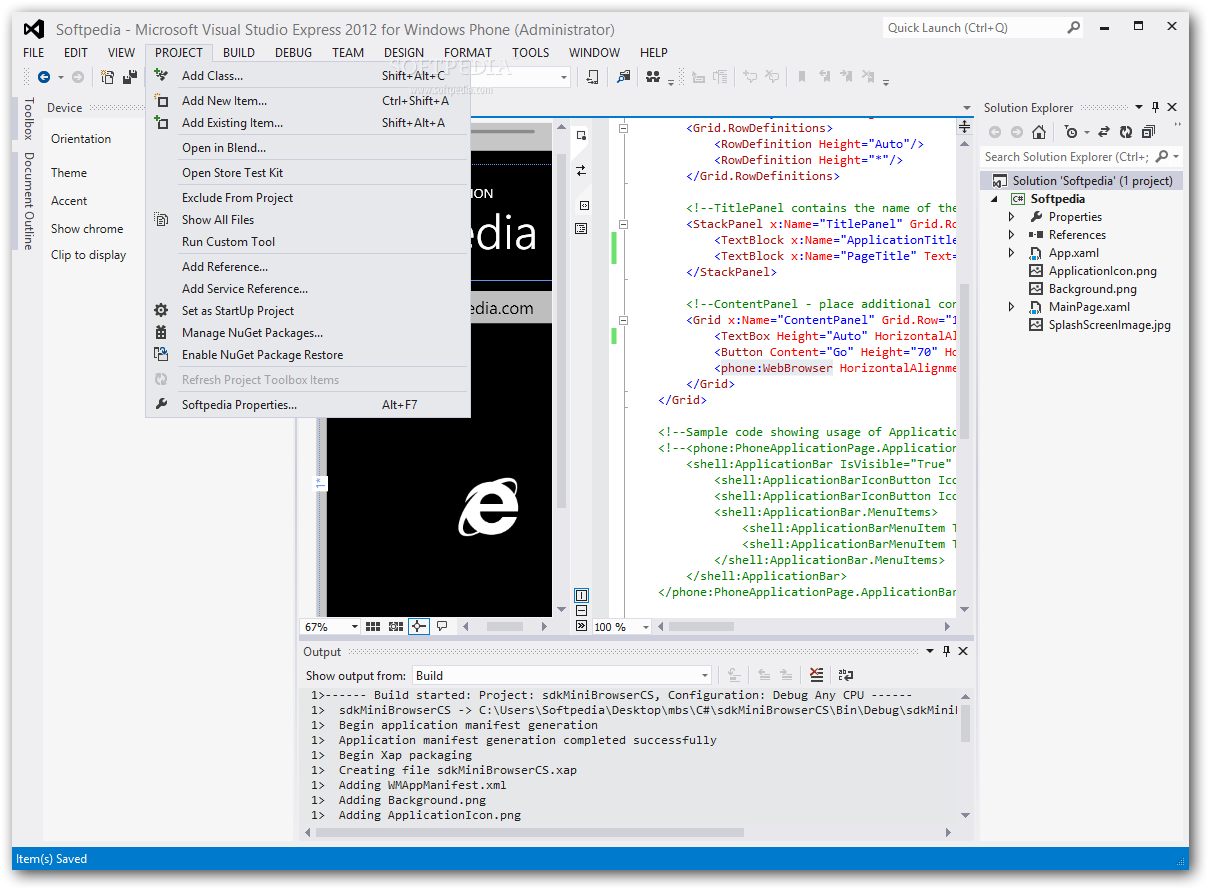This screenshot has height=890, width=1209.
Task: Pin the Solution Explorer panel
Action: point(1156,107)
